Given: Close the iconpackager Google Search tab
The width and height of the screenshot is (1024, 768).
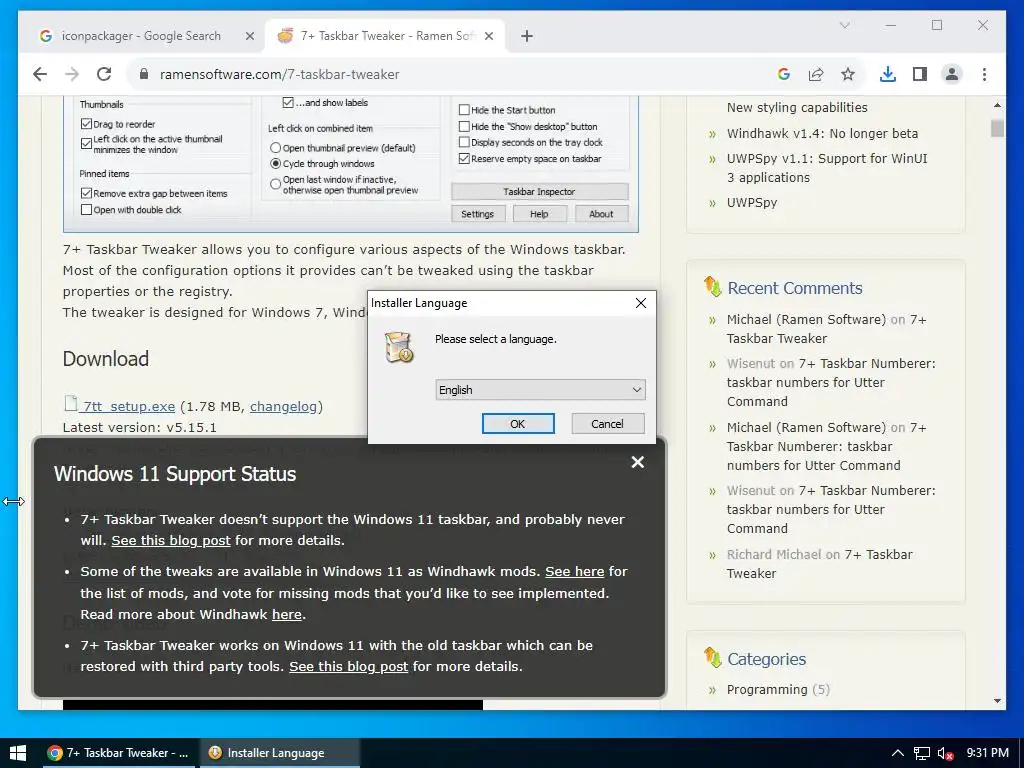Looking at the screenshot, I should point(249,36).
